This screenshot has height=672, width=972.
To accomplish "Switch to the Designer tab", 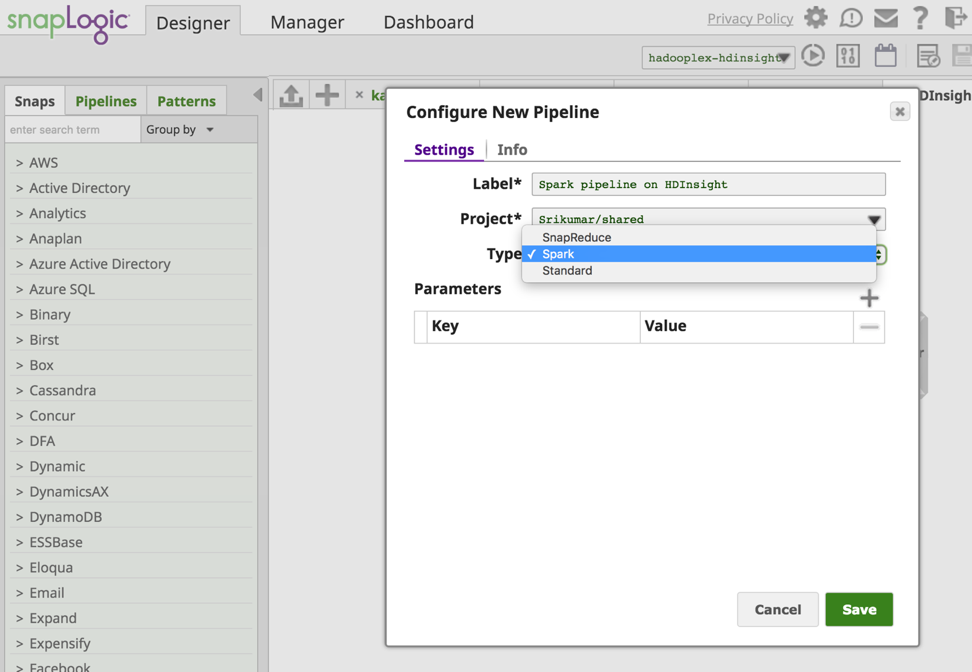I will point(193,22).
